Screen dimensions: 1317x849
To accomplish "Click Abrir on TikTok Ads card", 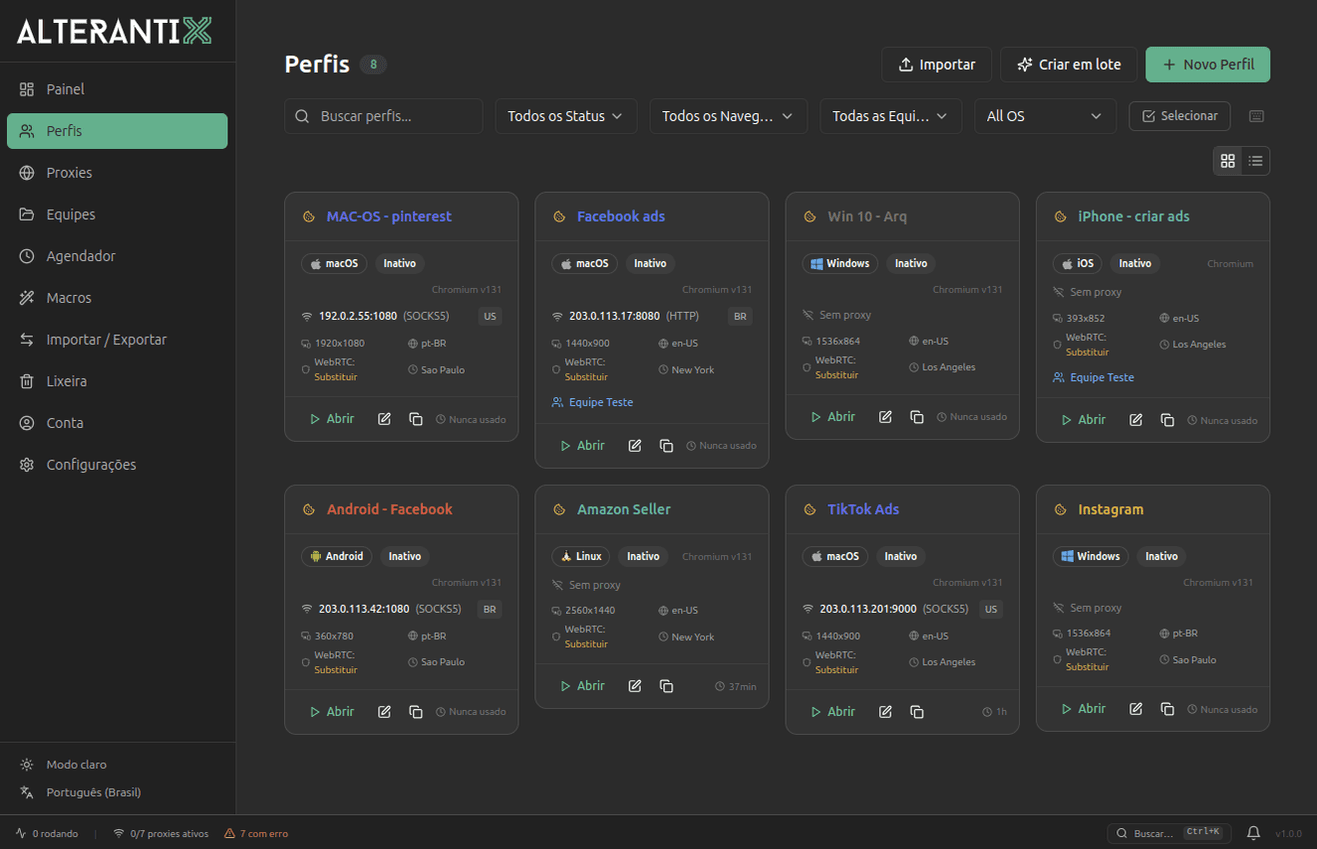I will click(x=833, y=711).
